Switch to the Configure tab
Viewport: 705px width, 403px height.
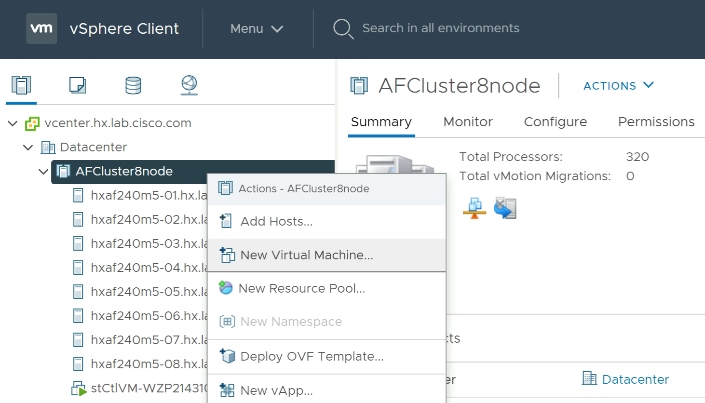(x=556, y=122)
